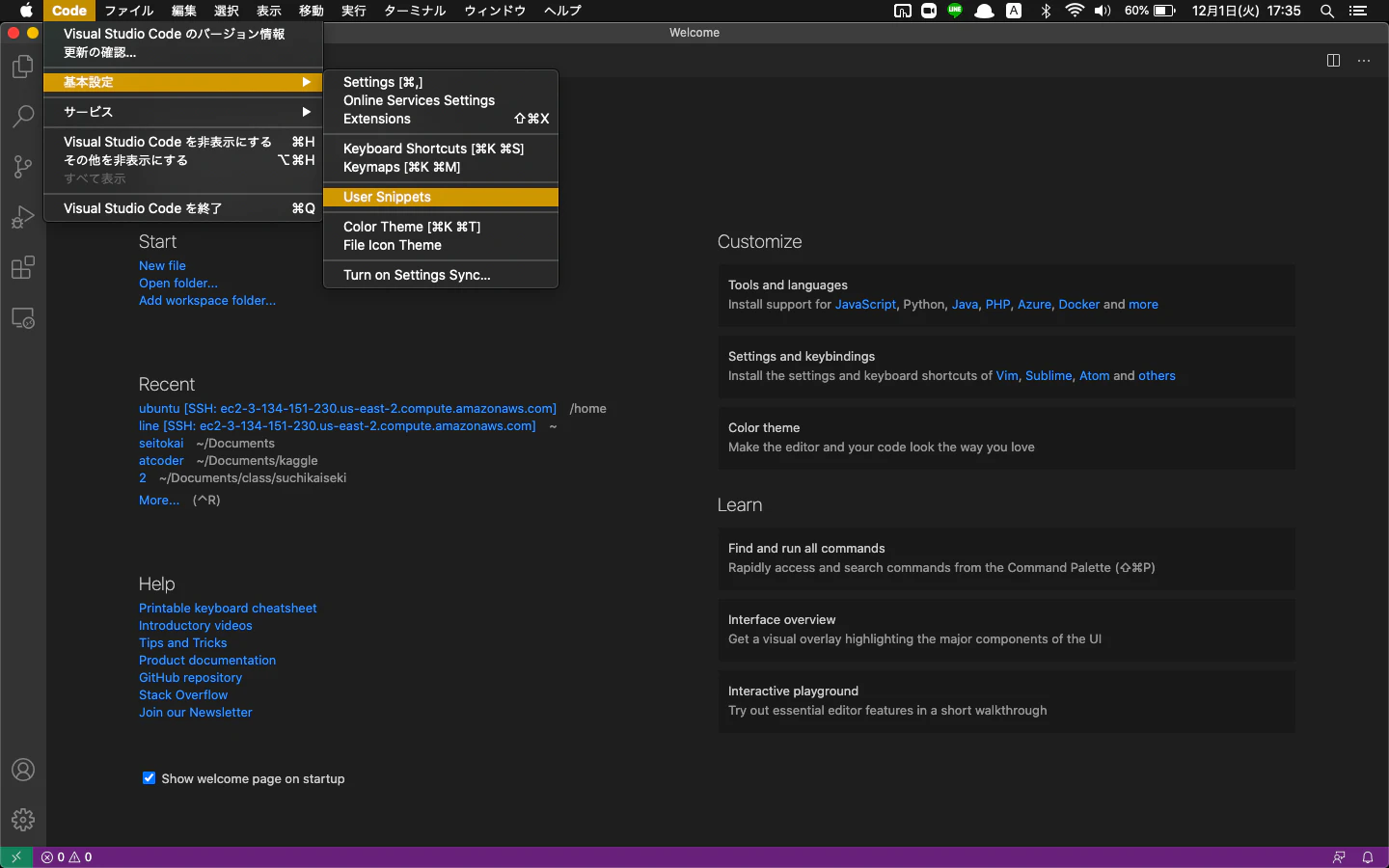
Task: Open the Run and Debug view
Action: [x=22, y=217]
